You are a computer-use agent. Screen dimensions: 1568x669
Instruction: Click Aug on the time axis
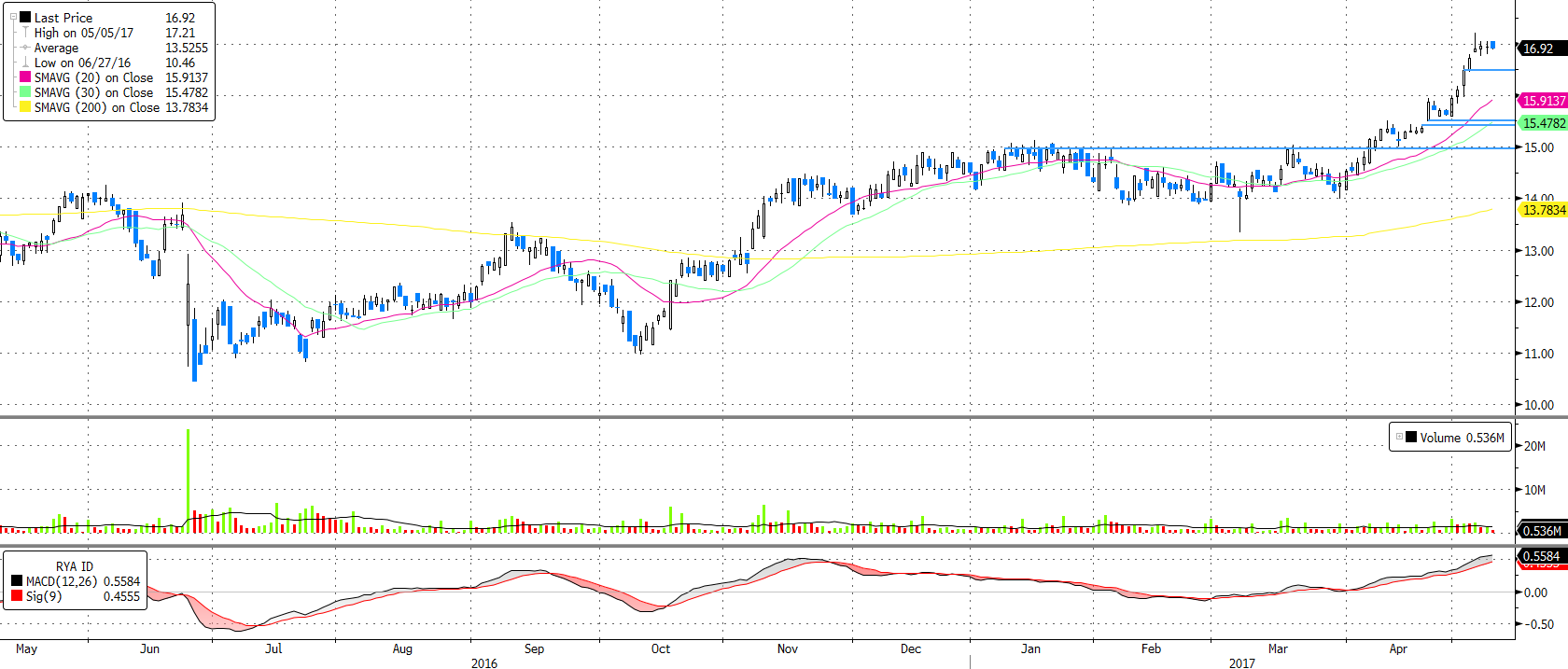[x=402, y=648]
